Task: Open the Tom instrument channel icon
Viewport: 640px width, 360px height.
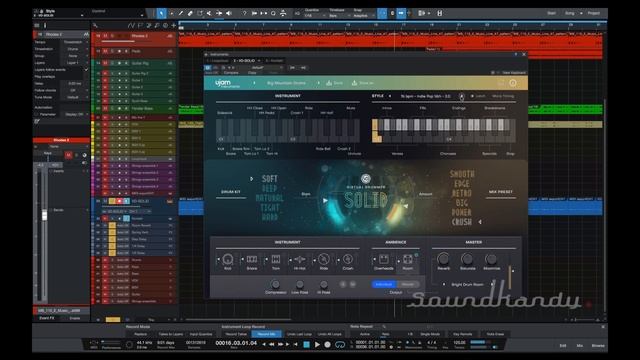Action: pyautogui.click(x=276, y=259)
